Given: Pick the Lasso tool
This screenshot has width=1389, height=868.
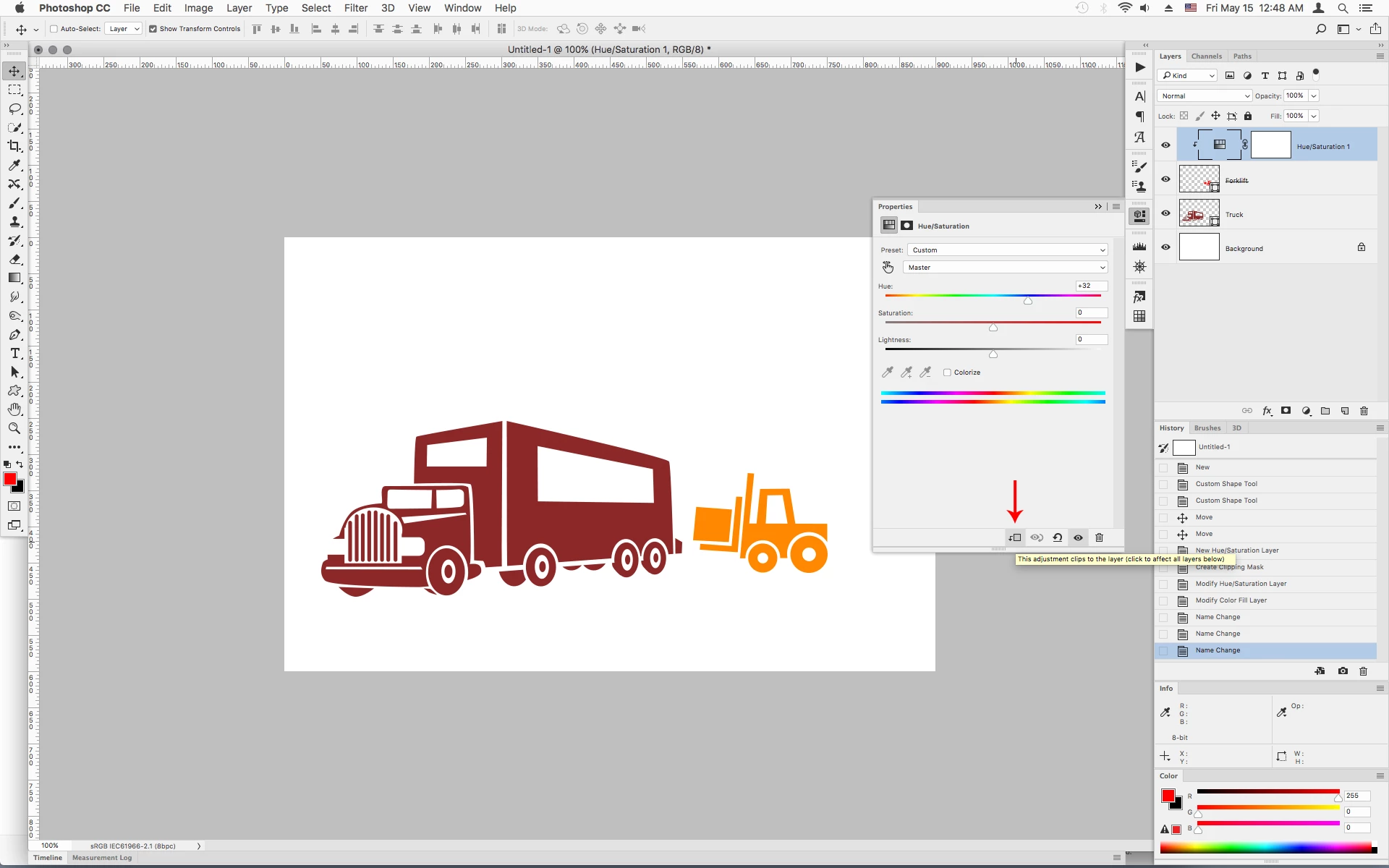Looking at the screenshot, I should click(x=14, y=109).
